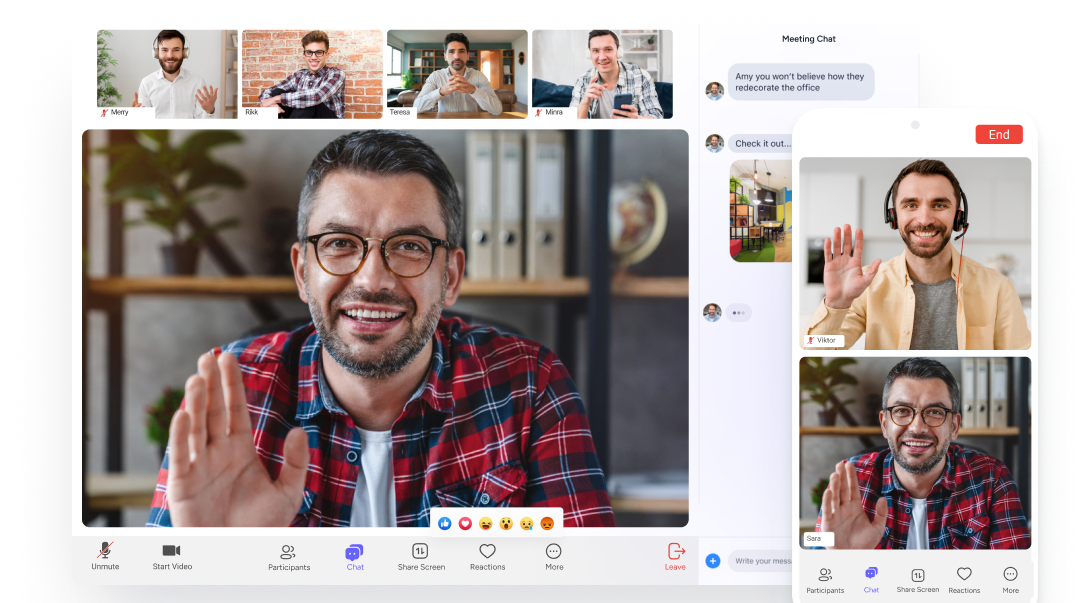This screenshot has height=603, width=1079.
Task: Open Reactions heart icon in desktop toolbar
Action: pyautogui.click(x=487, y=552)
